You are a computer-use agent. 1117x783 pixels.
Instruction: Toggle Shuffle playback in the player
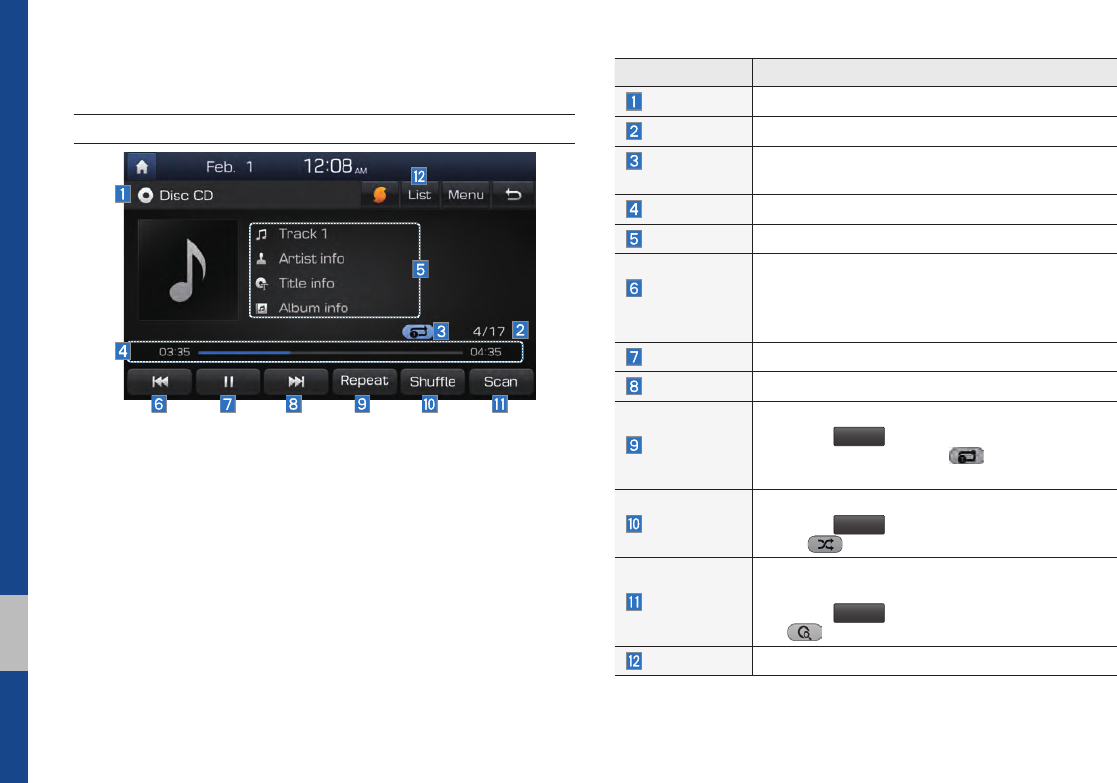pyautogui.click(x=432, y=382)
